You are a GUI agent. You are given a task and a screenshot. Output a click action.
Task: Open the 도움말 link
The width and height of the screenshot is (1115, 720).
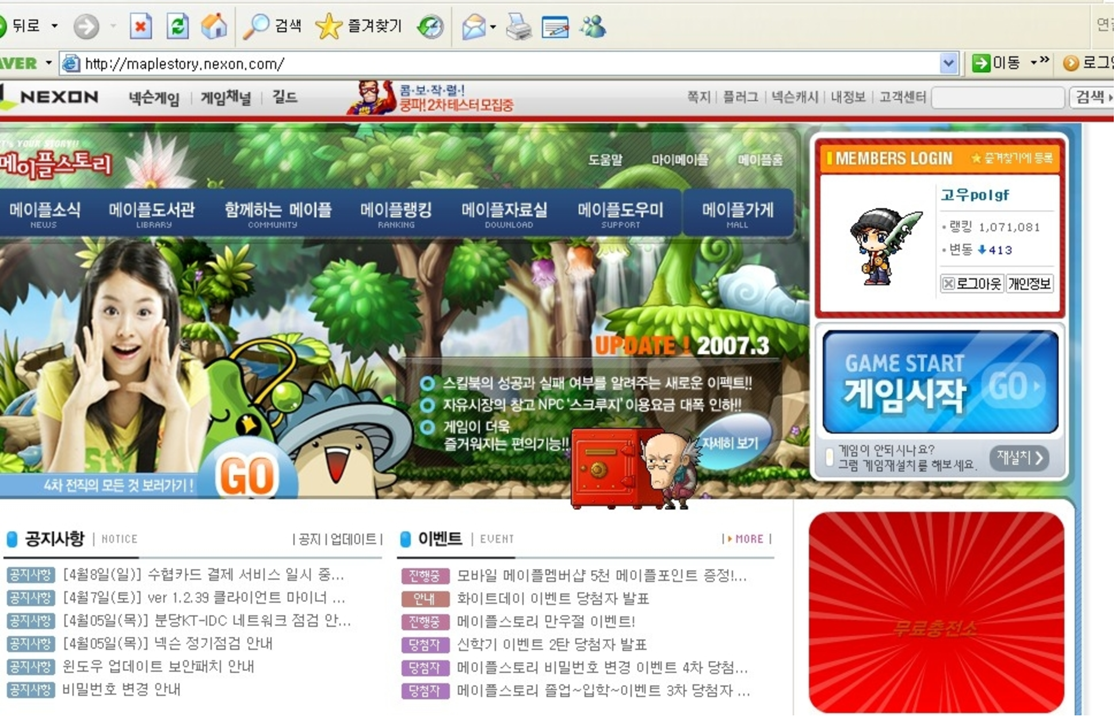pyautogui.click(x=605, y=160)
